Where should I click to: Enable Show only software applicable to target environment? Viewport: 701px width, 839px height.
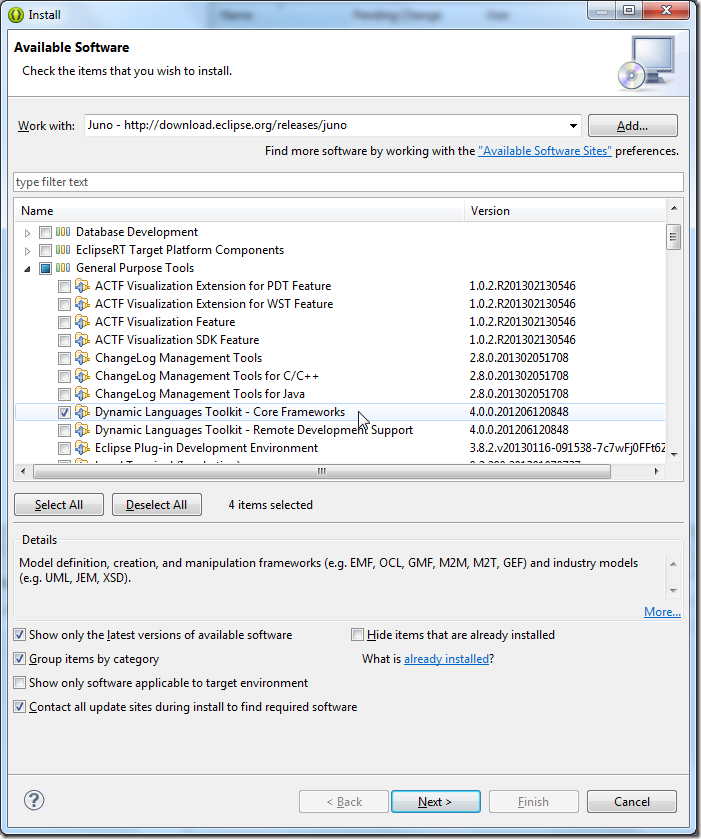pyautogui.click(x=20, y=683)
